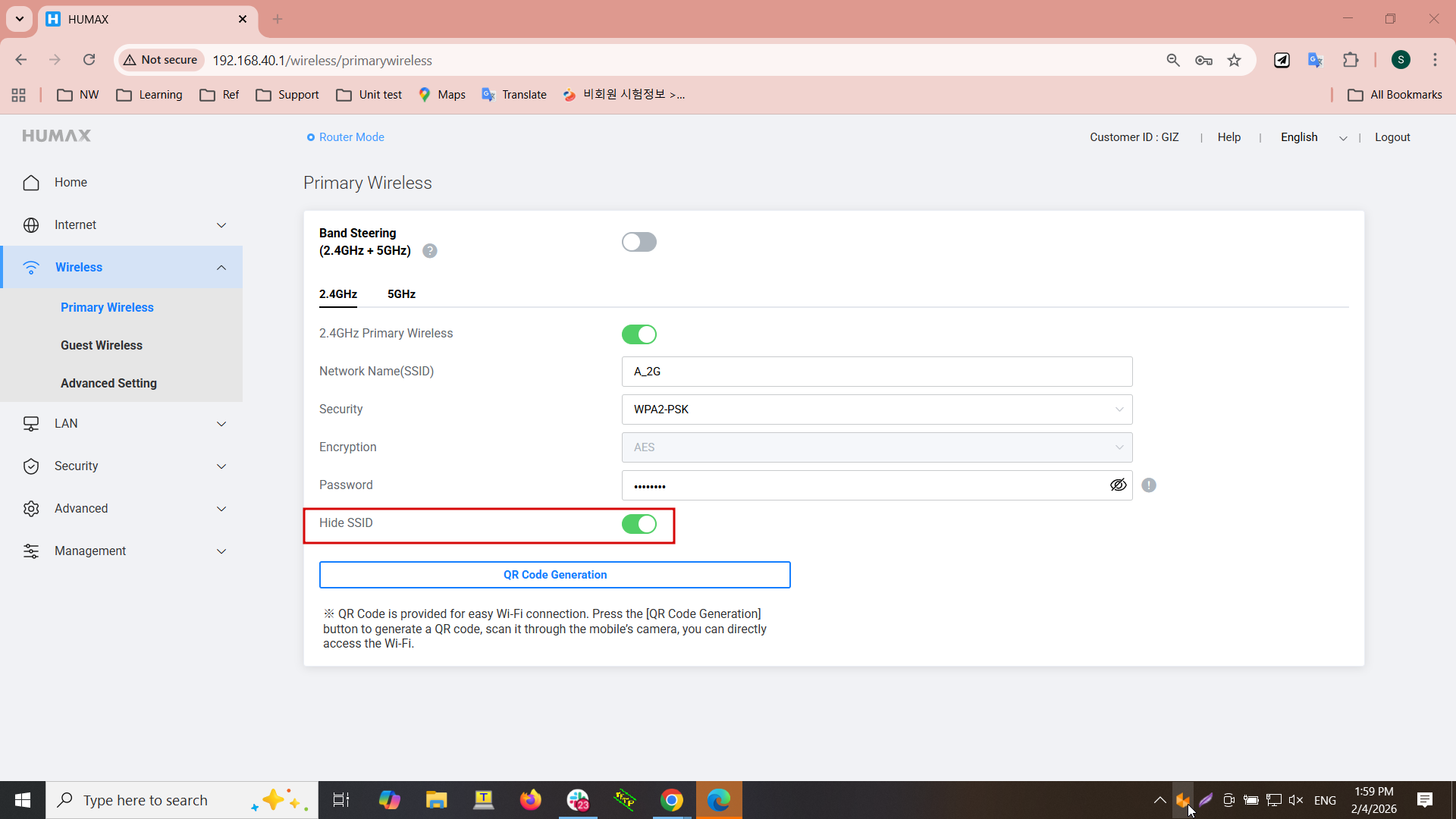Reload the page with the refresh icon

[89, 60]
